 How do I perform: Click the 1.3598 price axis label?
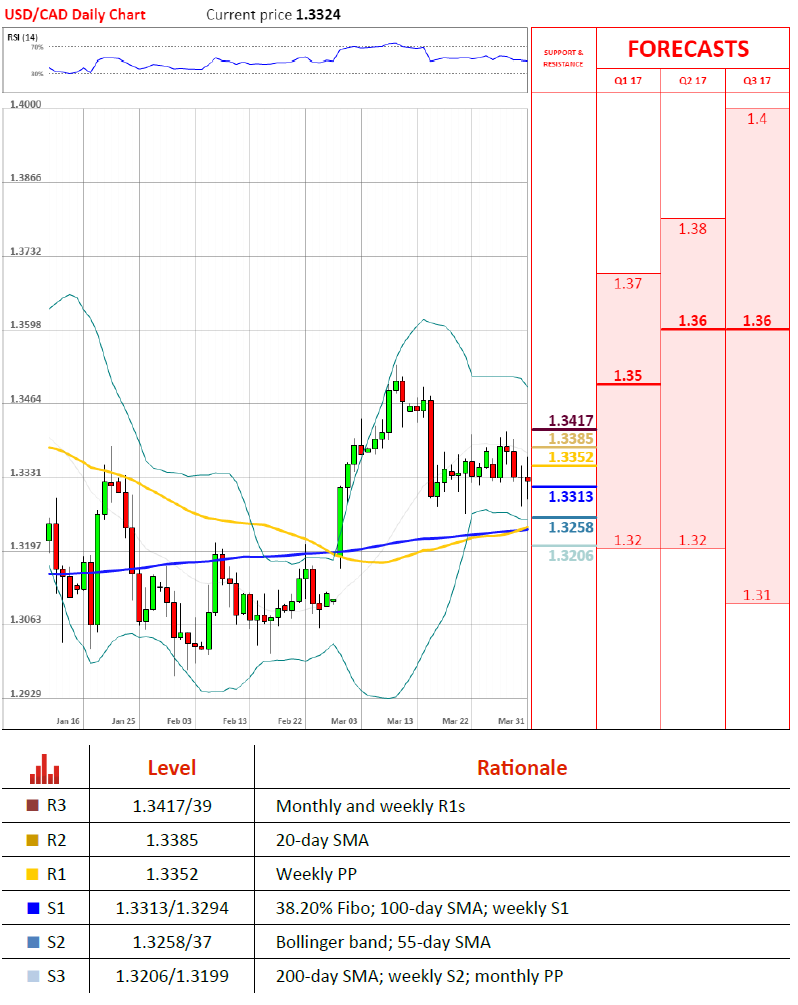pos(26,324)
